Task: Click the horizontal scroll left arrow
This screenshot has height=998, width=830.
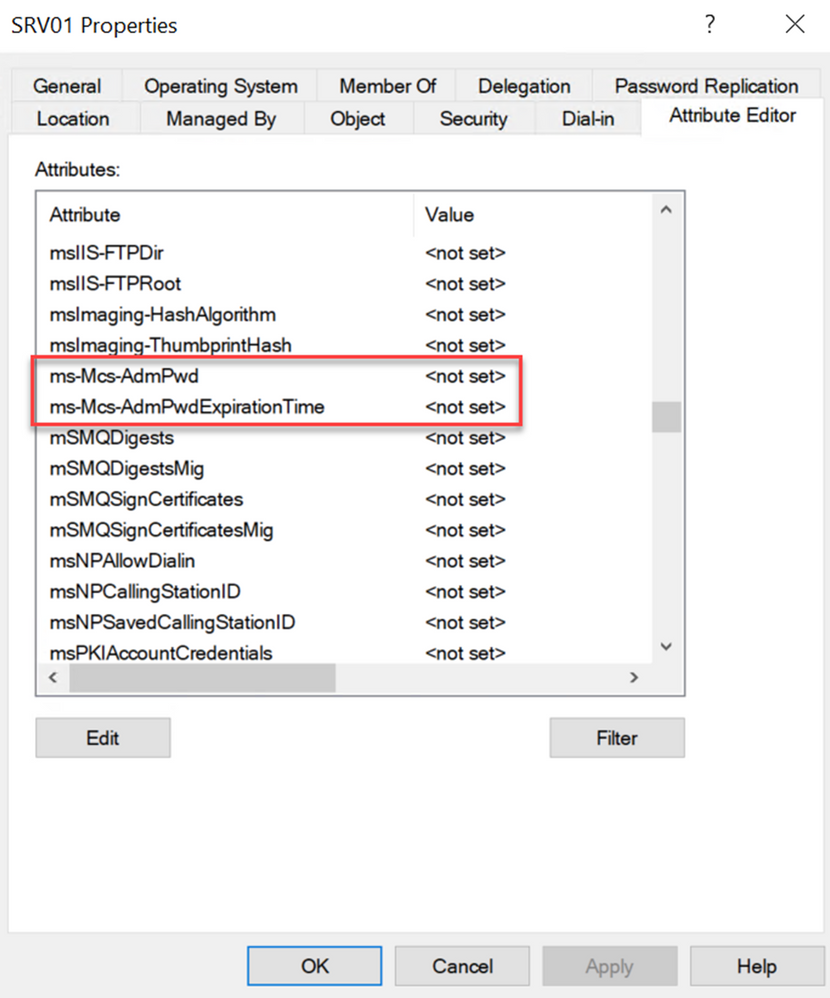Action: (x=53, y=678)
